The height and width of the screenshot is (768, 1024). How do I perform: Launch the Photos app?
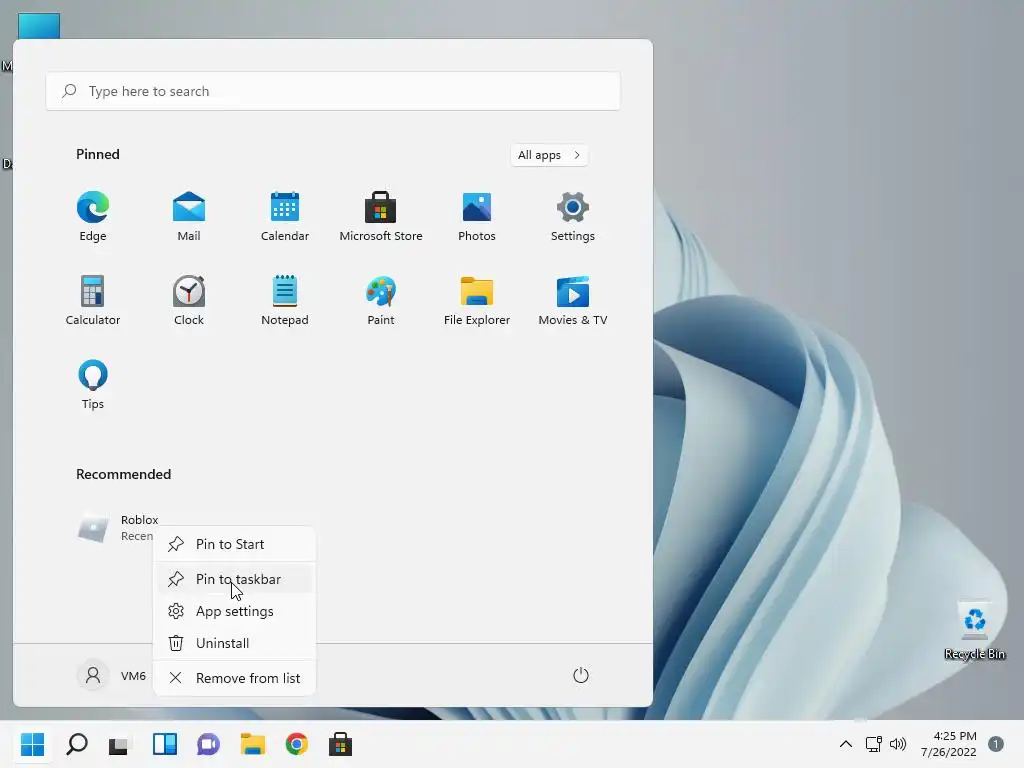pyautogui.click(x=477, y=217)
